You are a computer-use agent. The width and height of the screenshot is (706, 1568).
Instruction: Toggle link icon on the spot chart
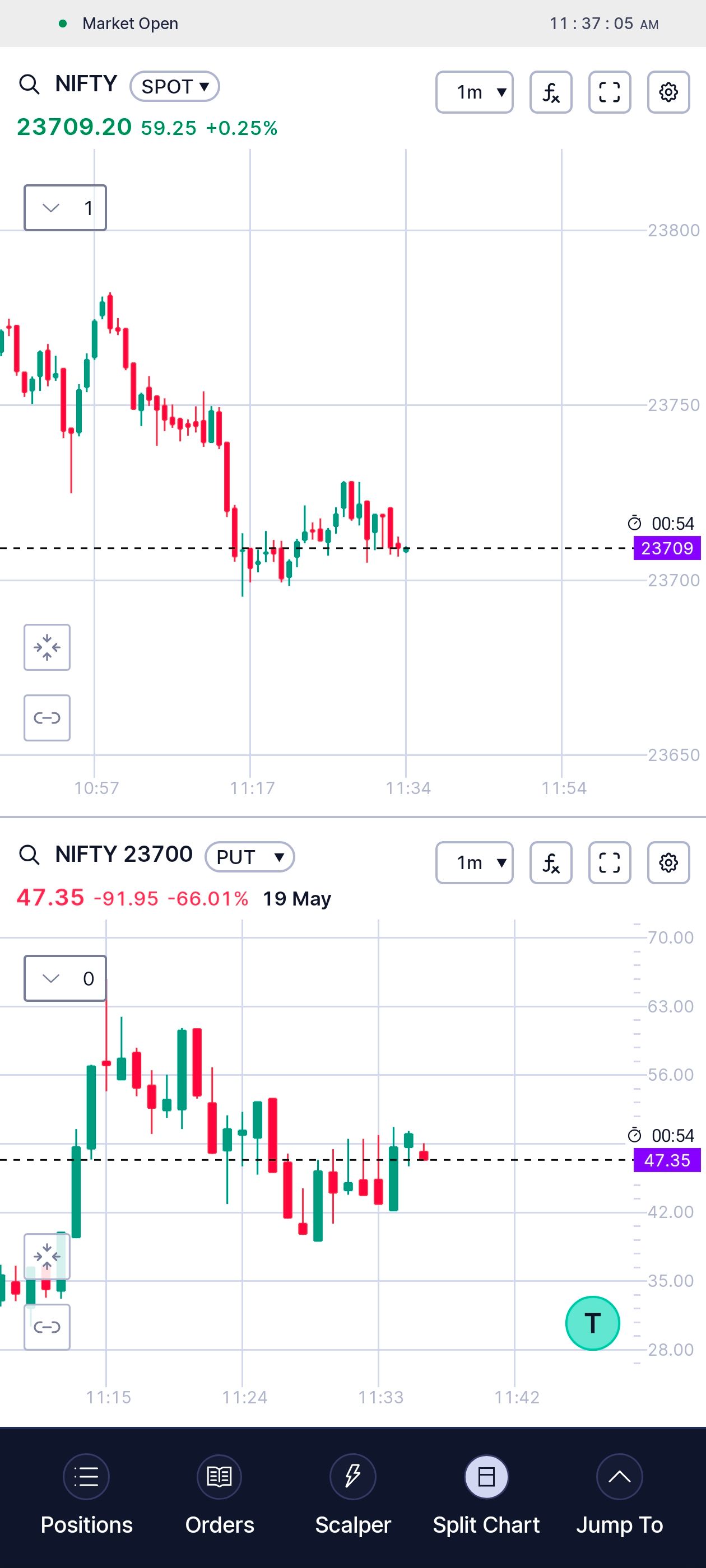coord(47,718)
